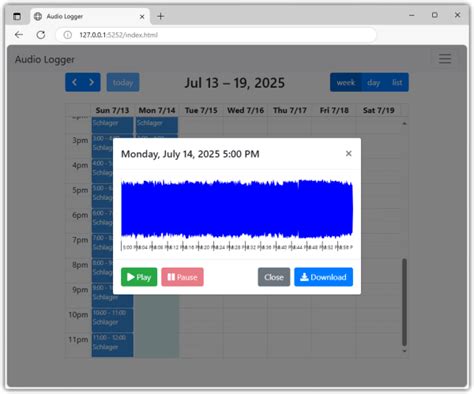Open the Audio Logger home link

45,59
